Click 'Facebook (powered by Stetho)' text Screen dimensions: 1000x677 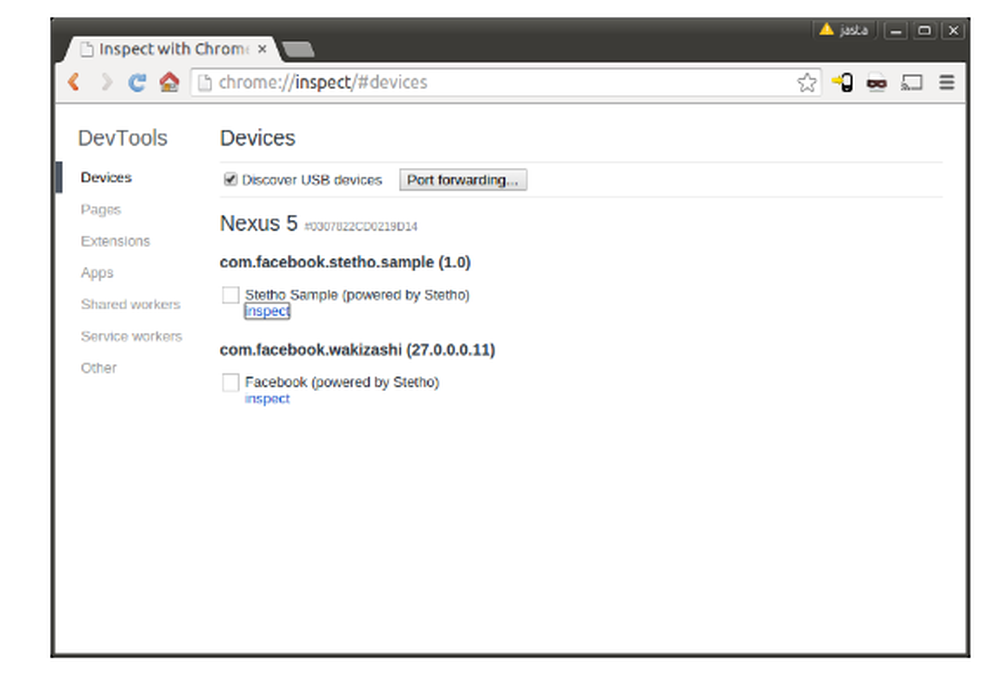click(342, 382)
